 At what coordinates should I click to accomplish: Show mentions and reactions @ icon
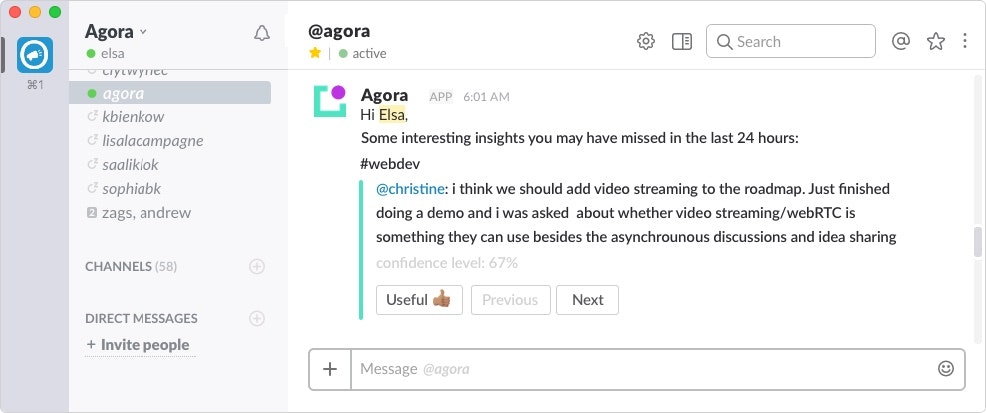pyautogui.click(x=901, y=41)
